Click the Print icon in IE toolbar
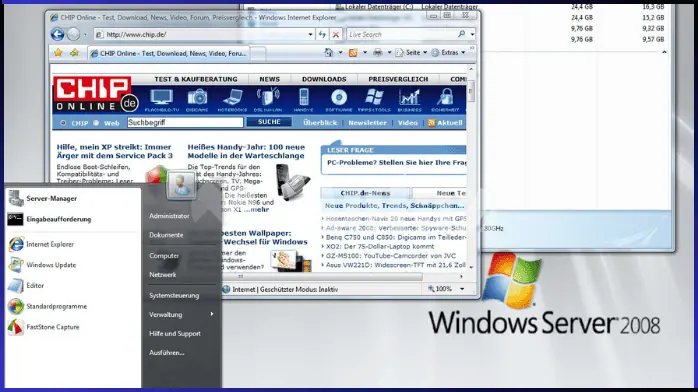The height and width of the screenshot is (392, 698). point(377,53)
